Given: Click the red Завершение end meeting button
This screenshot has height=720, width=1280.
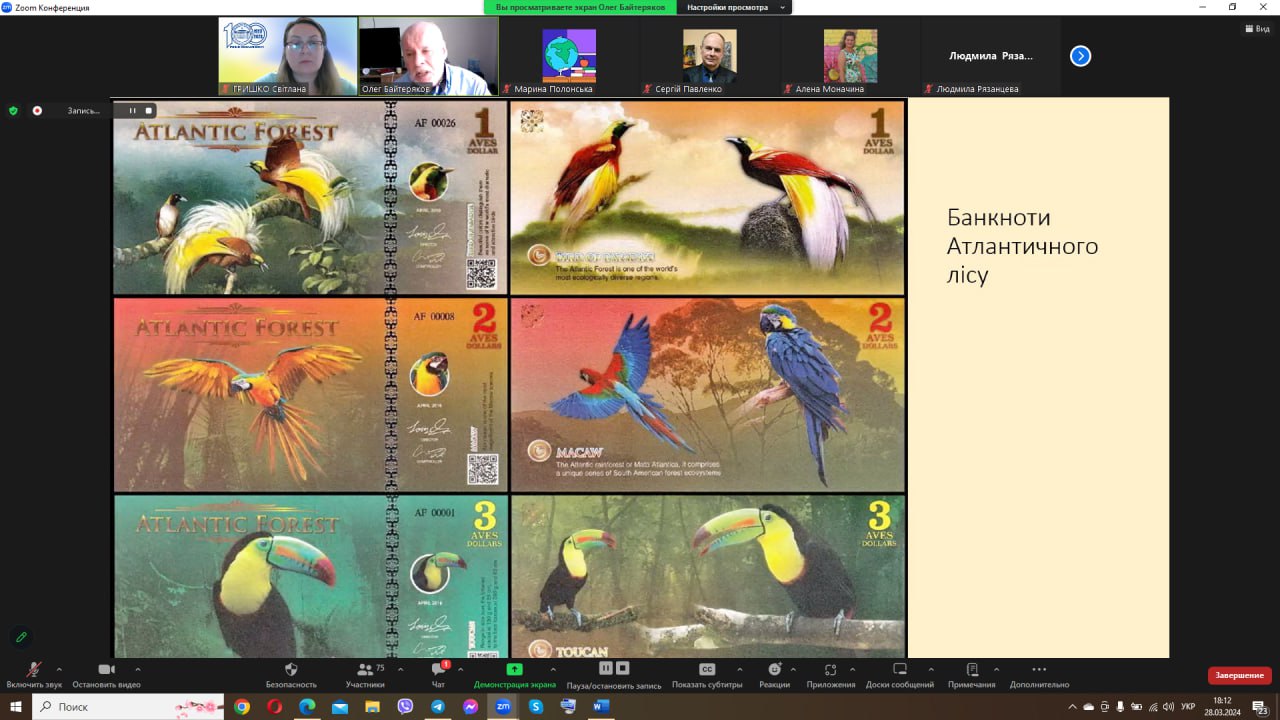Looking at the screenshot, I should coord(1239,675).
